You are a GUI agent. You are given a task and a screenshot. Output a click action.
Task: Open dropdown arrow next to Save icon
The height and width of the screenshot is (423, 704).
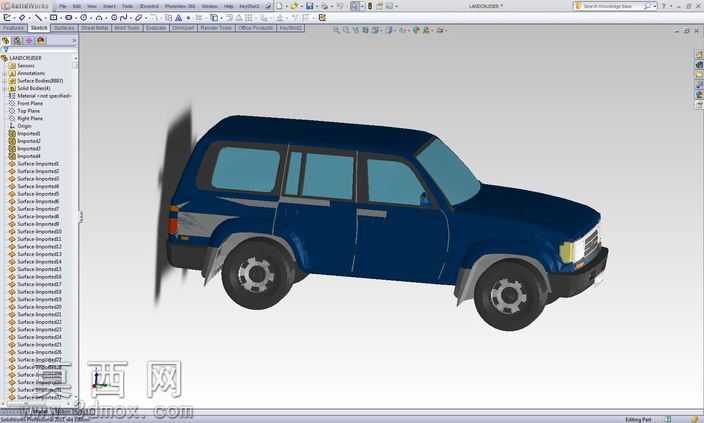(316, 6)
